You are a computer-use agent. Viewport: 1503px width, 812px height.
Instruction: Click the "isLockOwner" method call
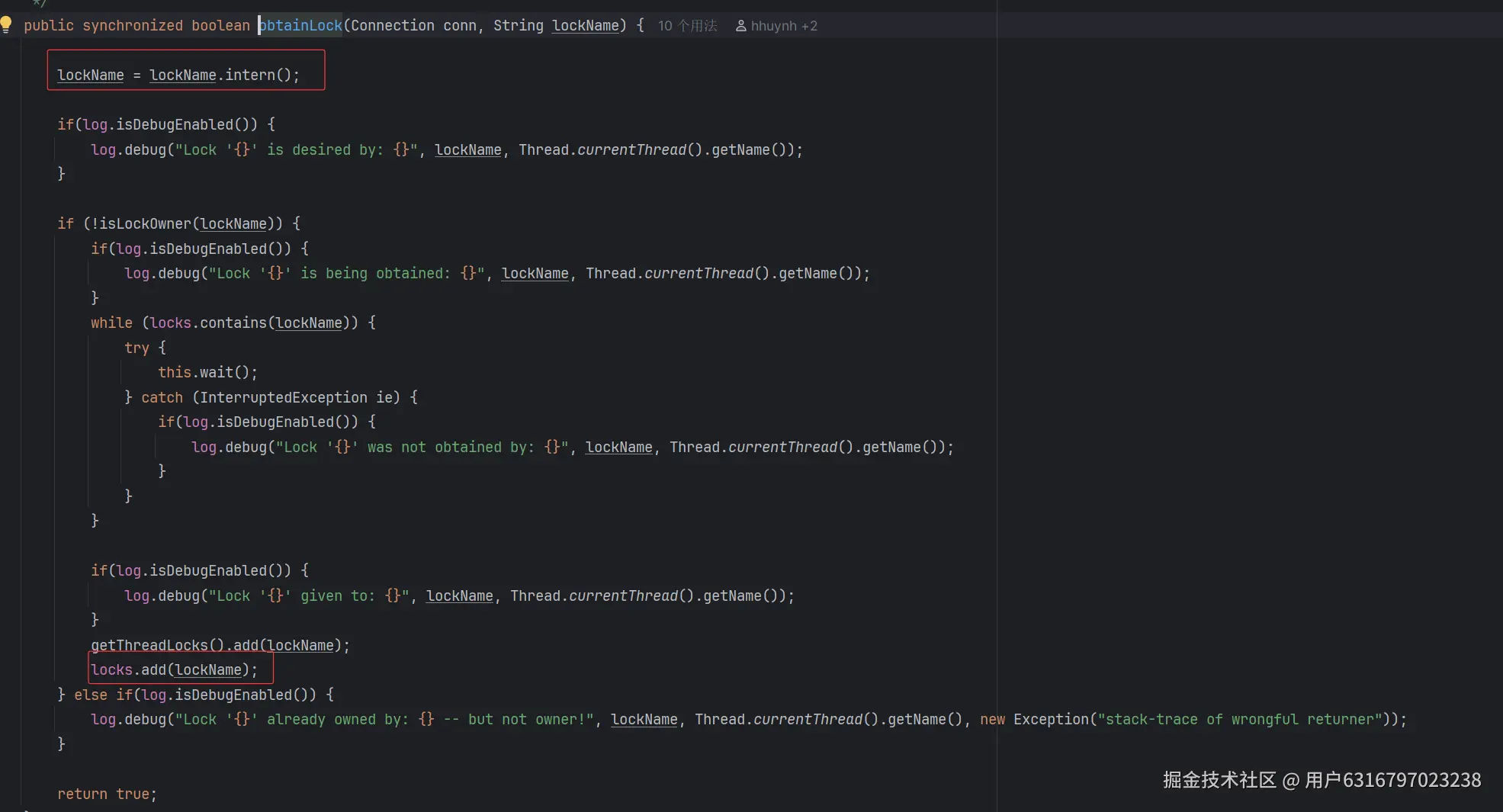click(145, 224)
